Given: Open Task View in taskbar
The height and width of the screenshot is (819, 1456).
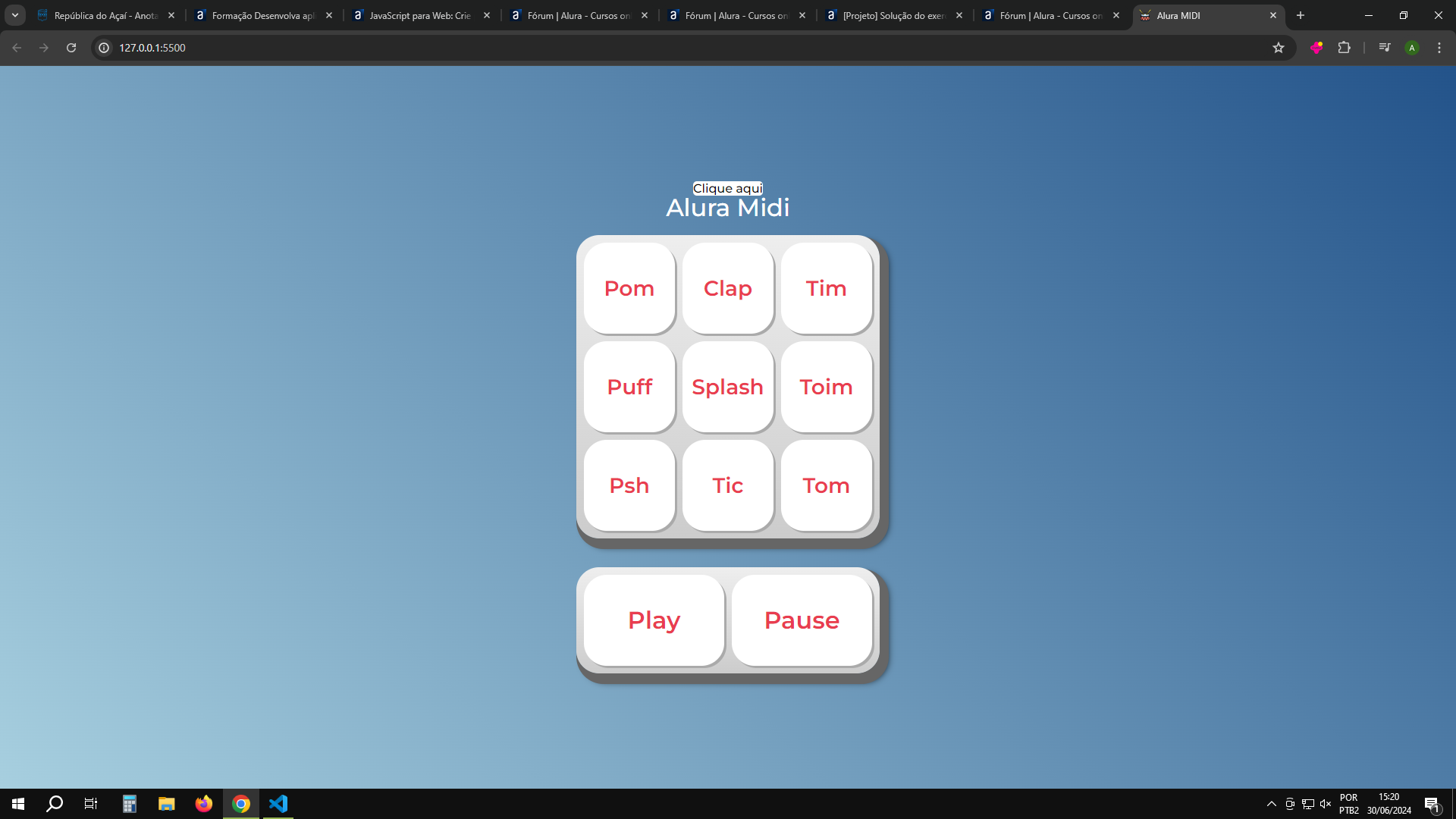Looking at the screenshot, I should pos(91,804).
